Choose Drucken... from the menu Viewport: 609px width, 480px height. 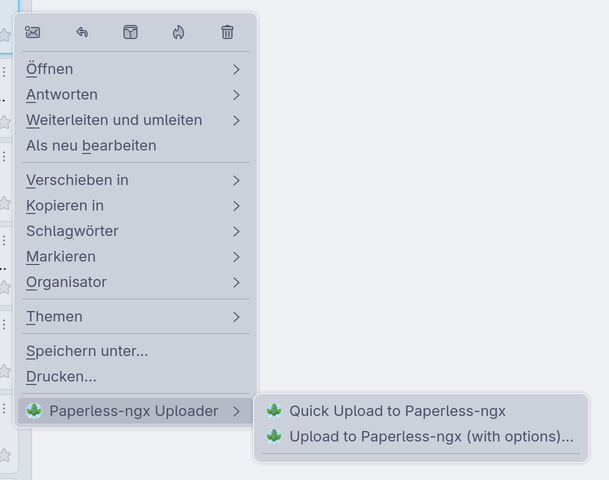pyautogui.click(x=61, y=376)
